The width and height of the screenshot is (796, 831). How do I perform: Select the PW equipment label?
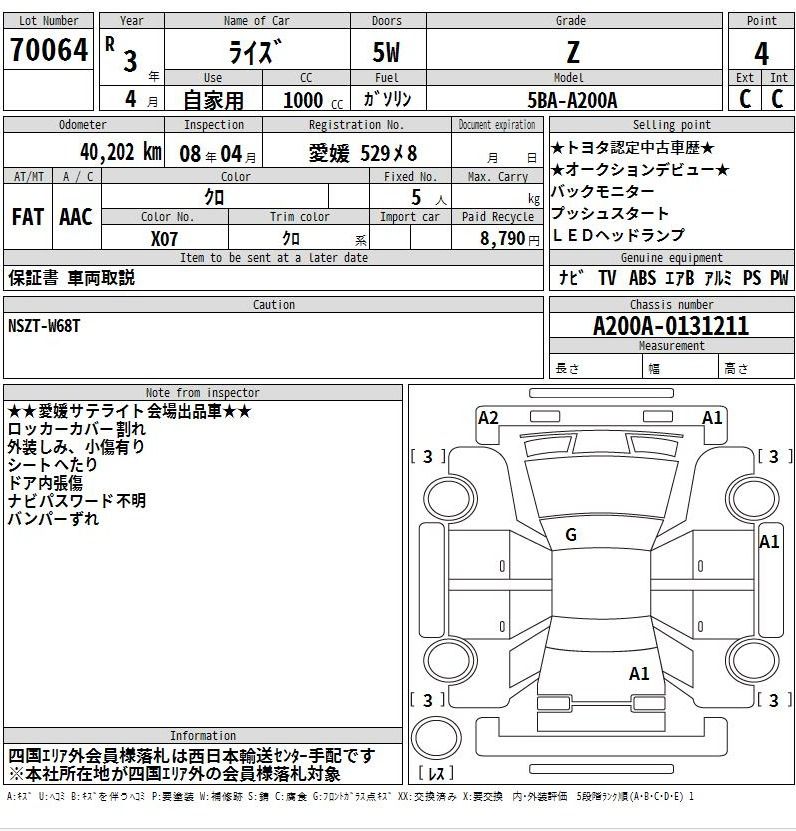point(779,279)
